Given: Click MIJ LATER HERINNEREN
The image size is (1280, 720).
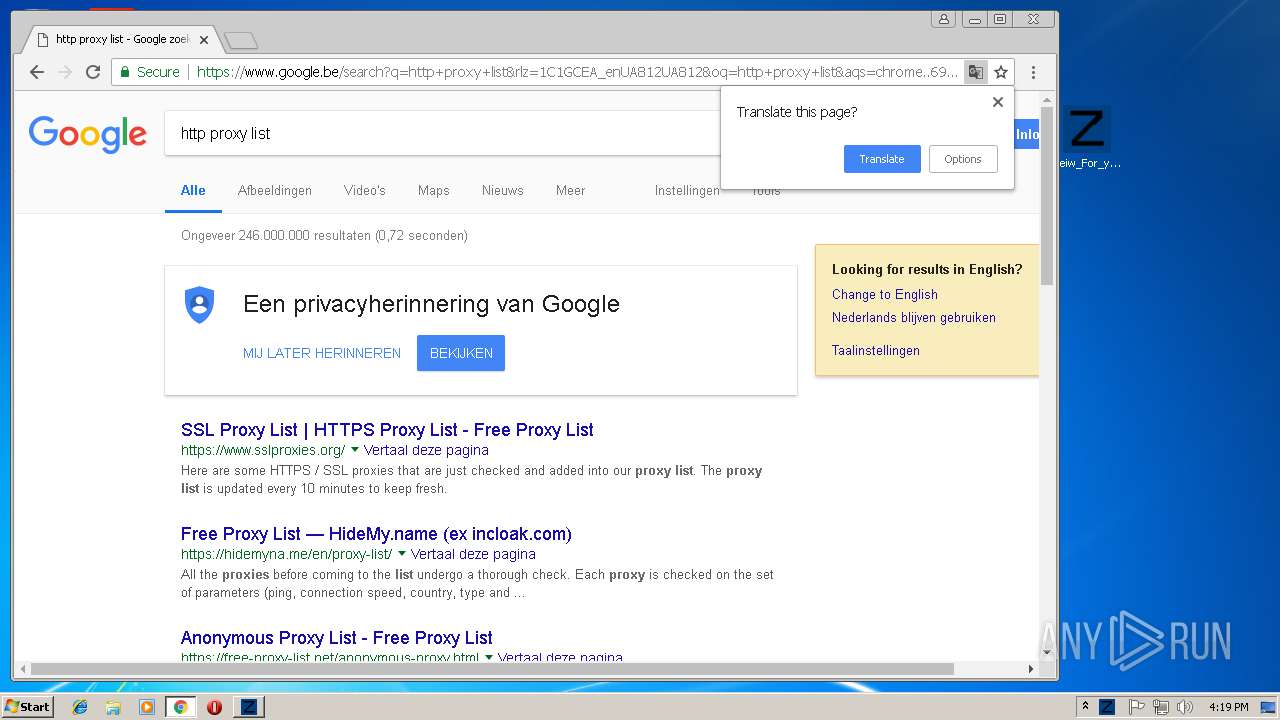Looking at the screenshot, I should [x=322, y=353].
